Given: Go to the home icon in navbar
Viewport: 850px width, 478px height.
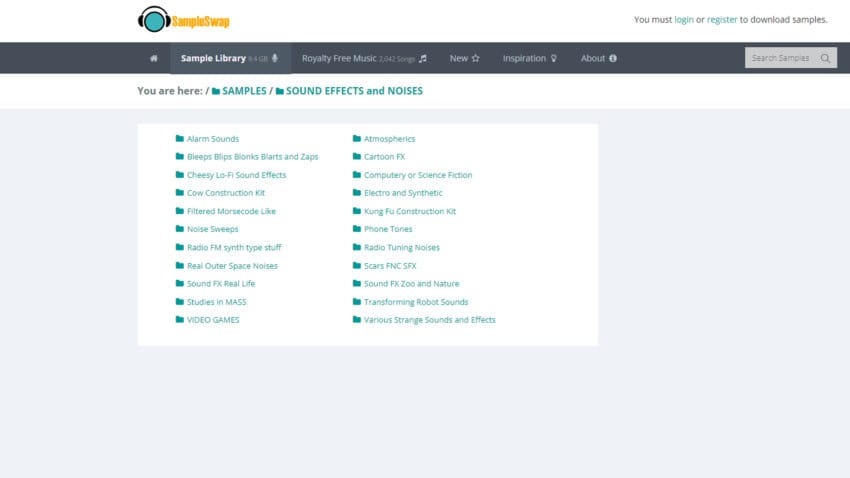Looking at the screenshot, I should point(153,58).
